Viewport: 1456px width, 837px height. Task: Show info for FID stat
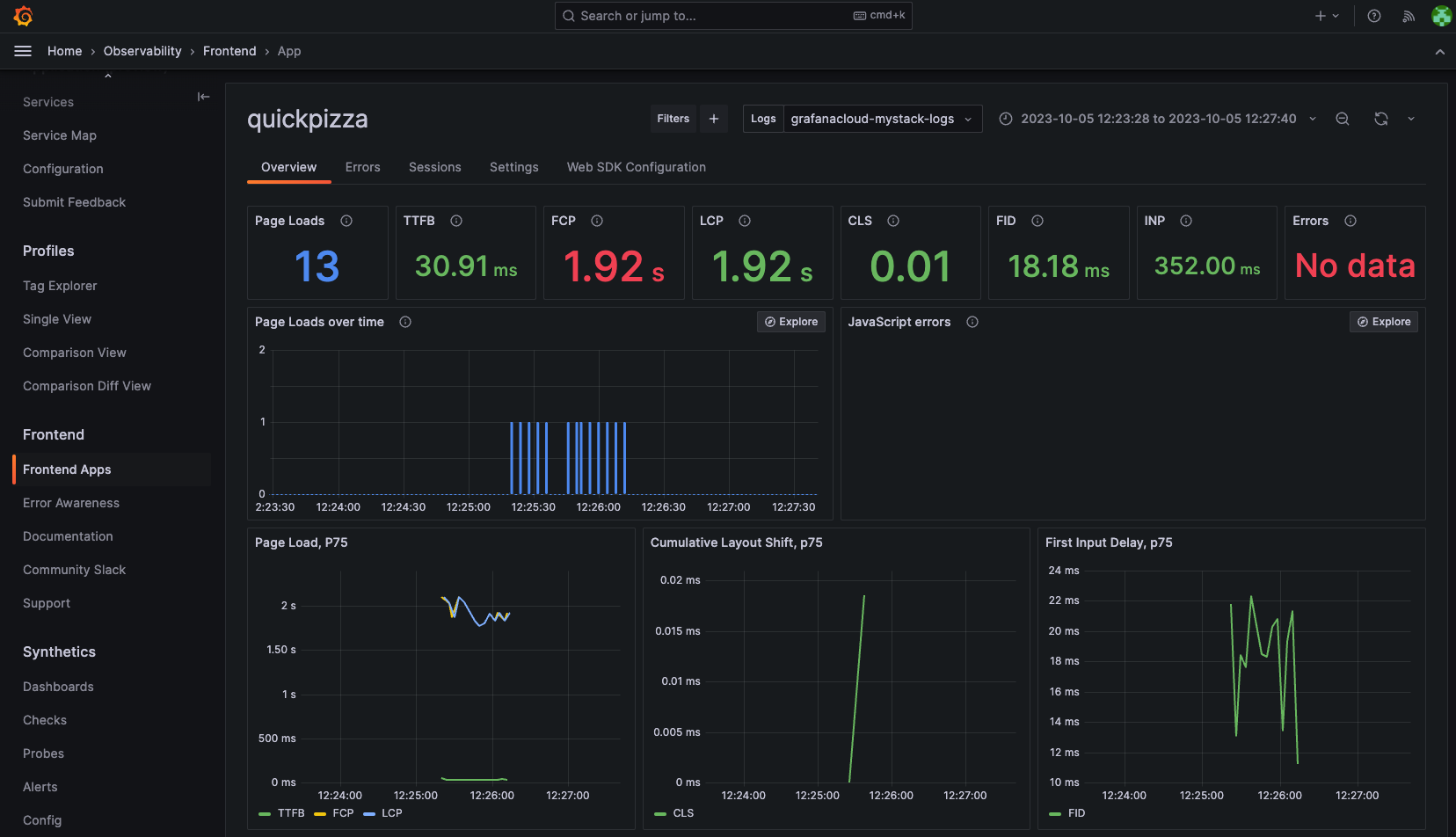coord(1037,221)
